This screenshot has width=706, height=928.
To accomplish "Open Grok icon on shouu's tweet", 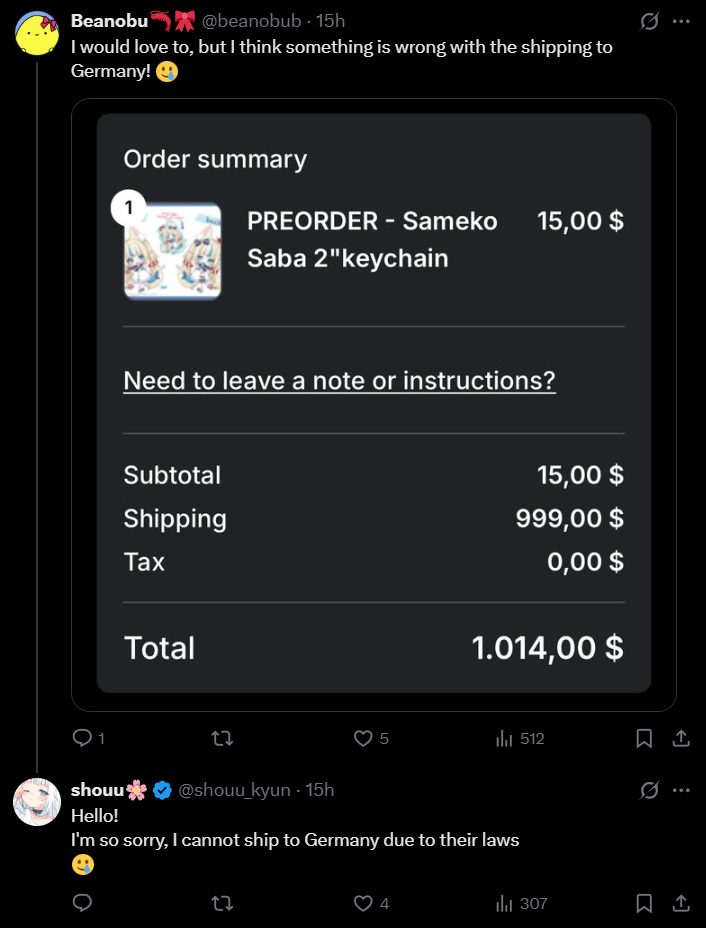I will click(649, 790).
